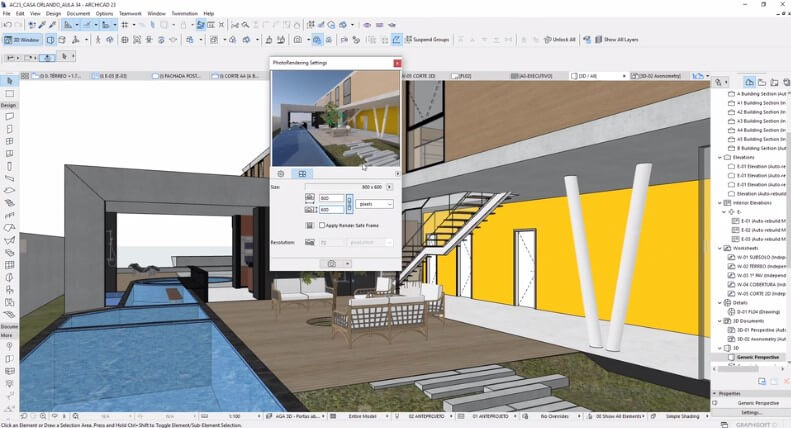Click the Settings button in navigator
The width and height of the screenshot is (791, 428).
751,412
